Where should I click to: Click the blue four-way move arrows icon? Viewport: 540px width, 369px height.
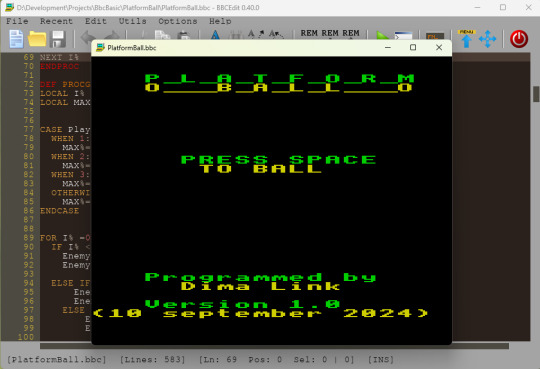click(487, 39)
